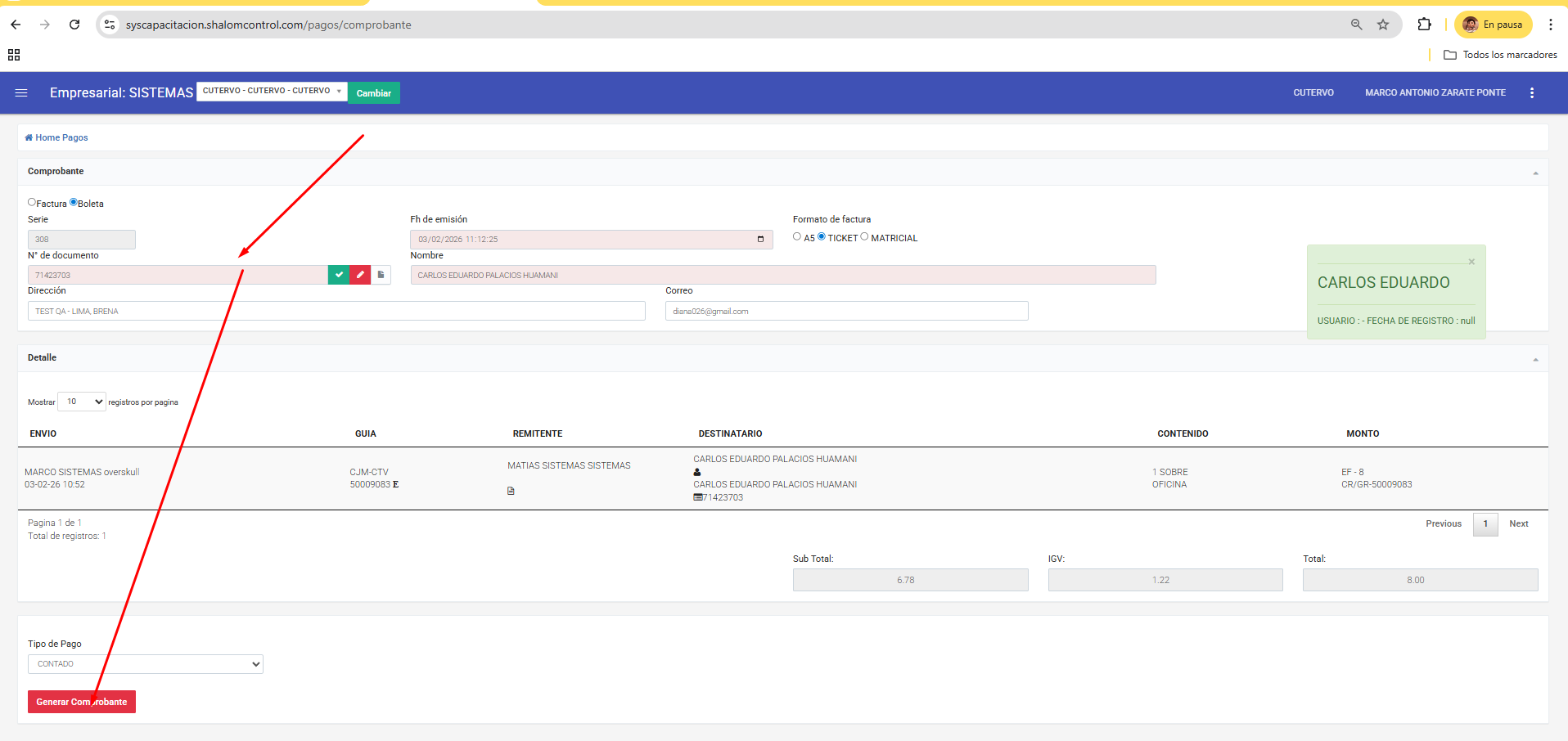Click the document icon under MATIAS SISTEMAS remitente
Screen dimensions: 1568x741
pos(511,491)
